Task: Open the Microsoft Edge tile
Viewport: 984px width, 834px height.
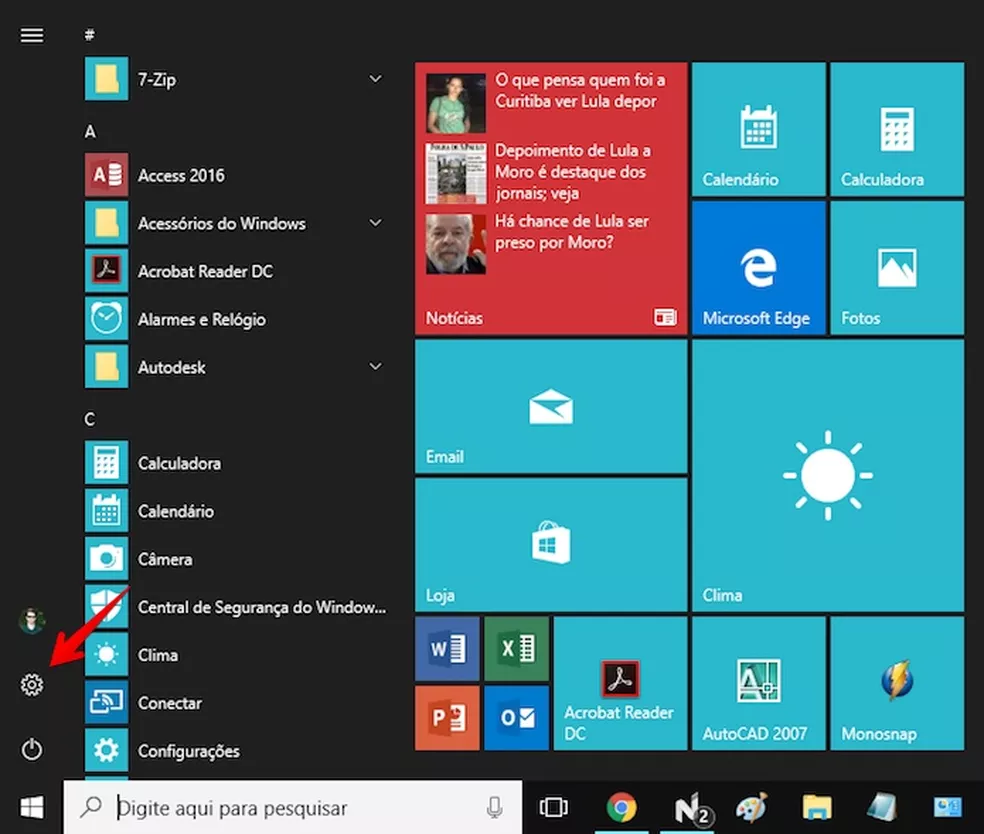Action: pos(759,268)
